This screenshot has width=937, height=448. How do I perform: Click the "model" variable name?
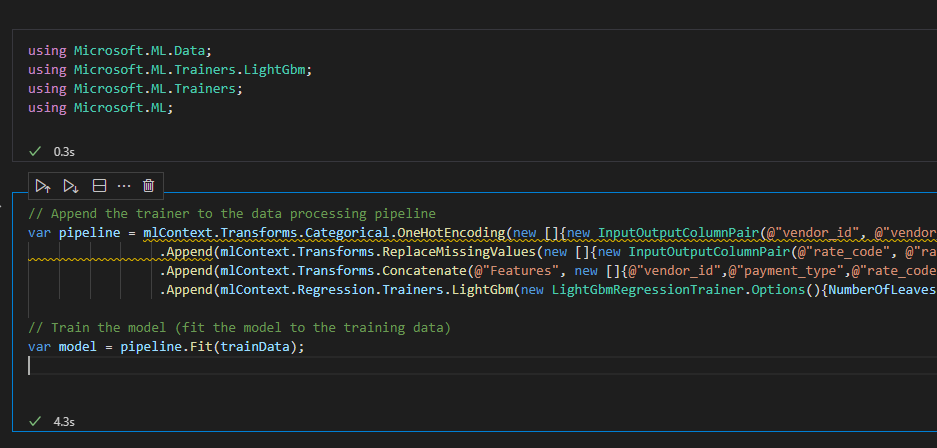point(78,346)
